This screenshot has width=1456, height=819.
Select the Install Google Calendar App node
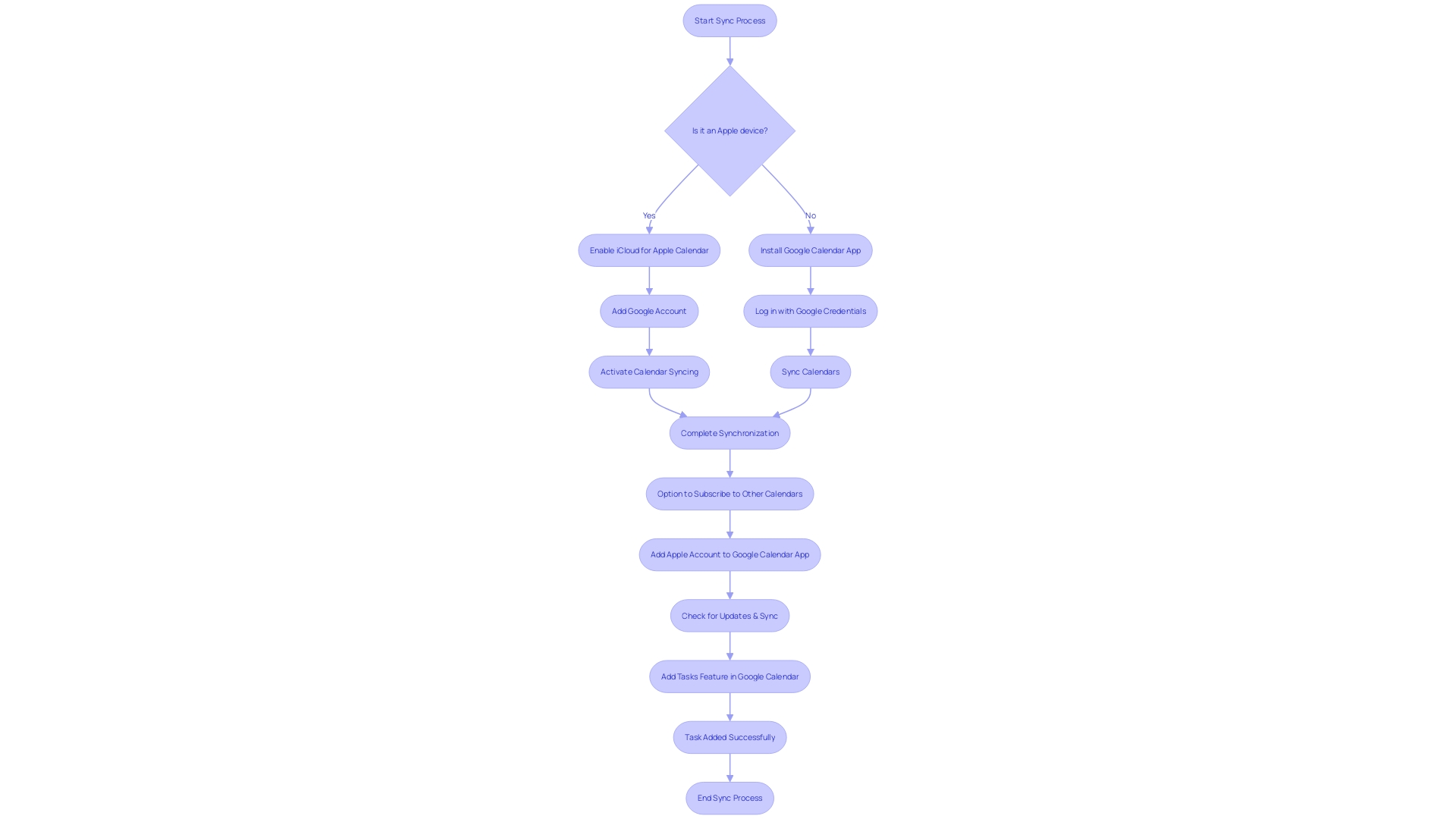click(x=811, y=250)
